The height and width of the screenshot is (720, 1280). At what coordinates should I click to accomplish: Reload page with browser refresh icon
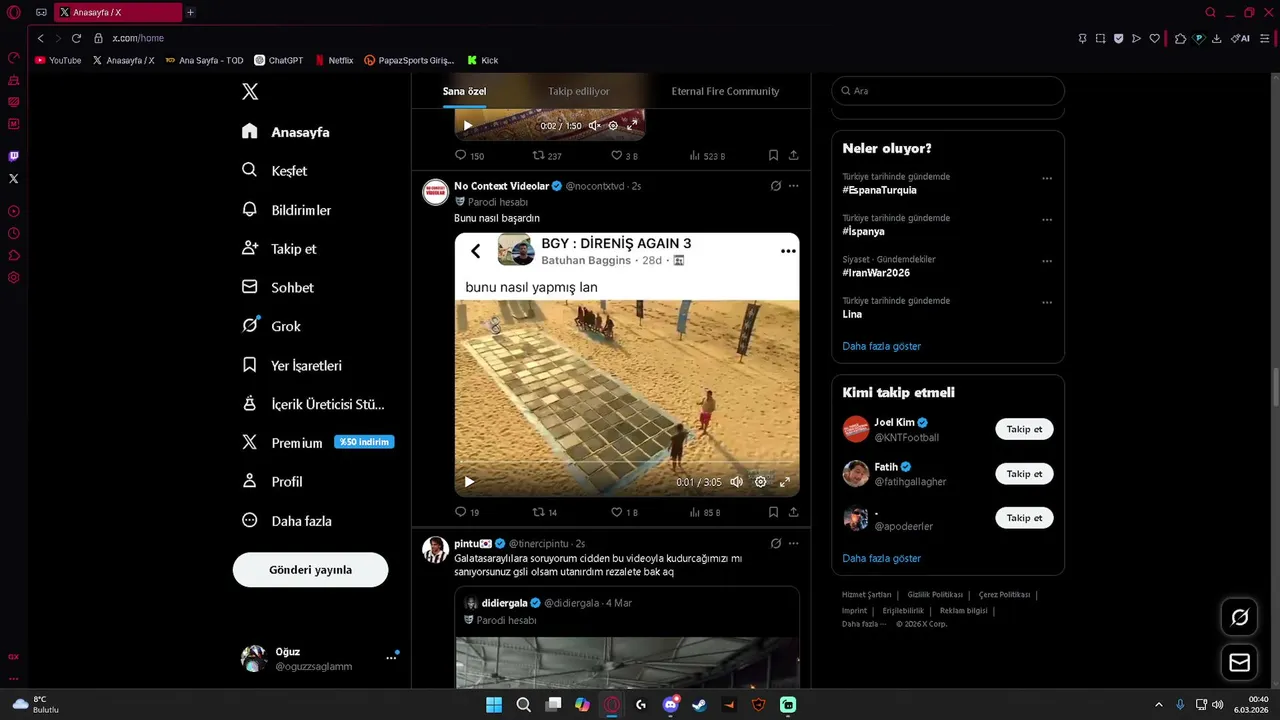pos(76,38)
